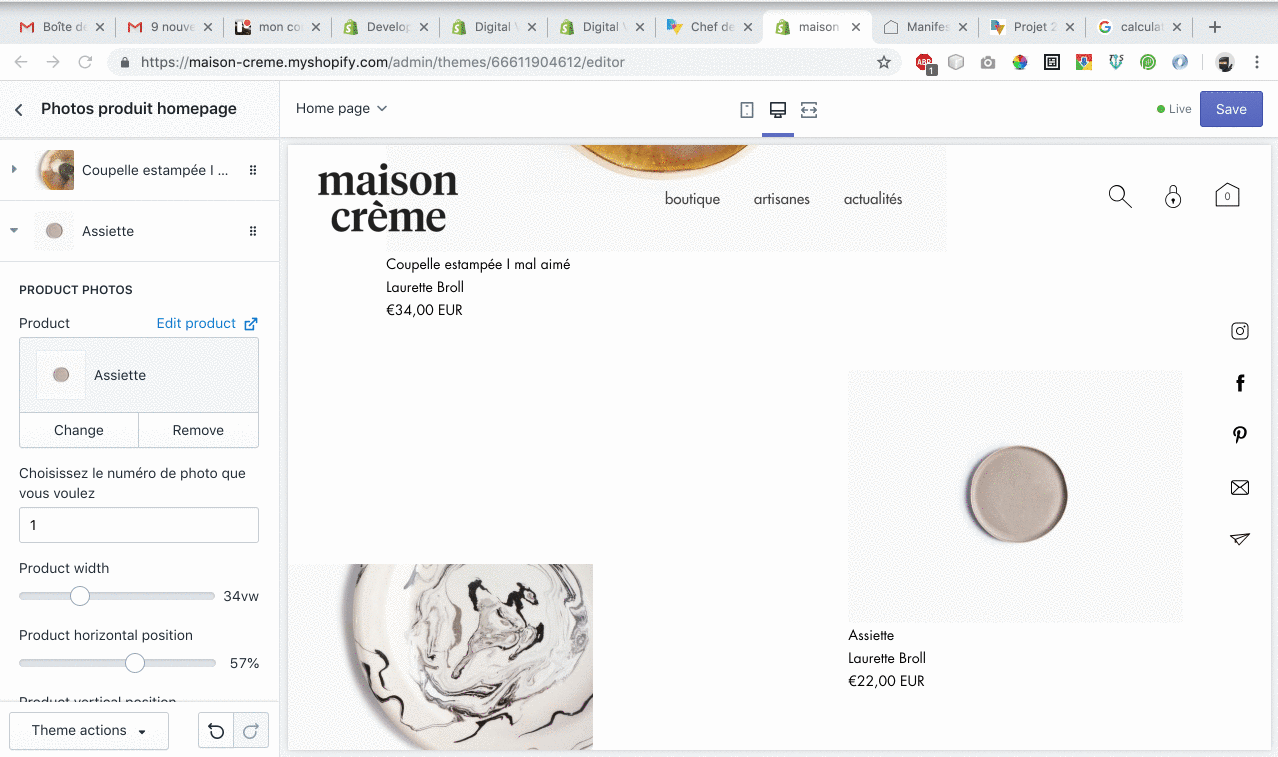Open the cart icon showing 0 items

tap(1227, 195)
